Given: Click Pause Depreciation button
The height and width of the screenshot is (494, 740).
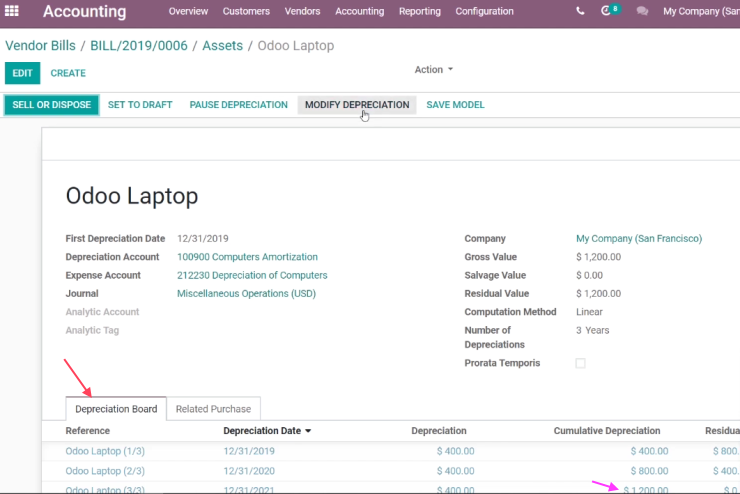Looking at the screenshot, I should tap(239, 105).
